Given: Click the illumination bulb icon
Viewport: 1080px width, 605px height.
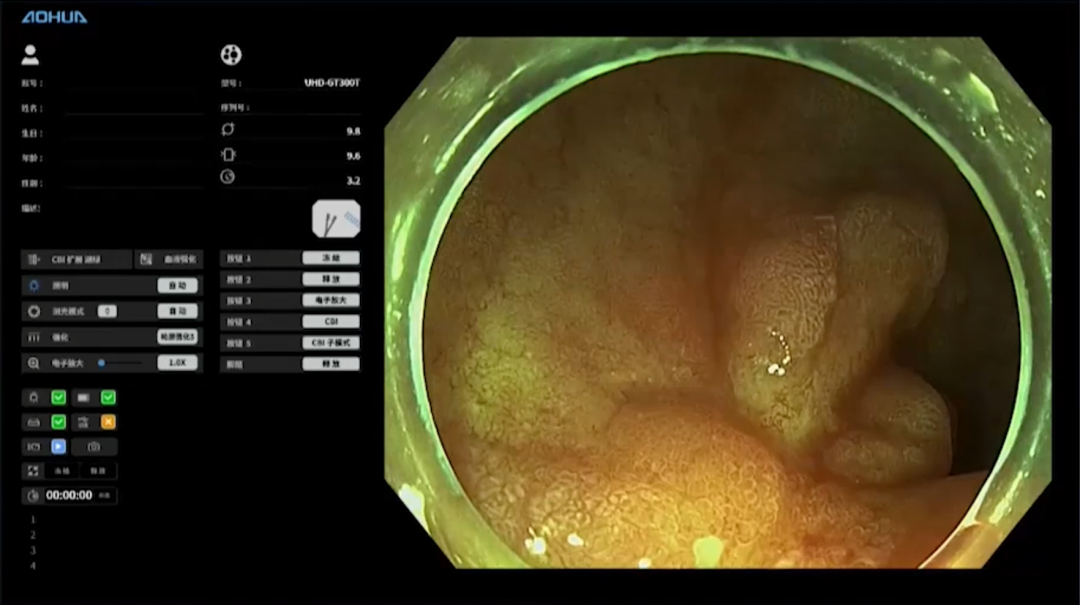Looking at the screenshot, I should click(x=34, y=285).
